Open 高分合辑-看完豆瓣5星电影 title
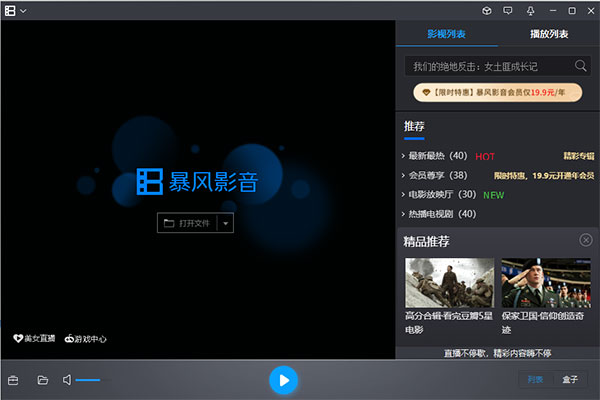600x400 pixels. point(449,322)
